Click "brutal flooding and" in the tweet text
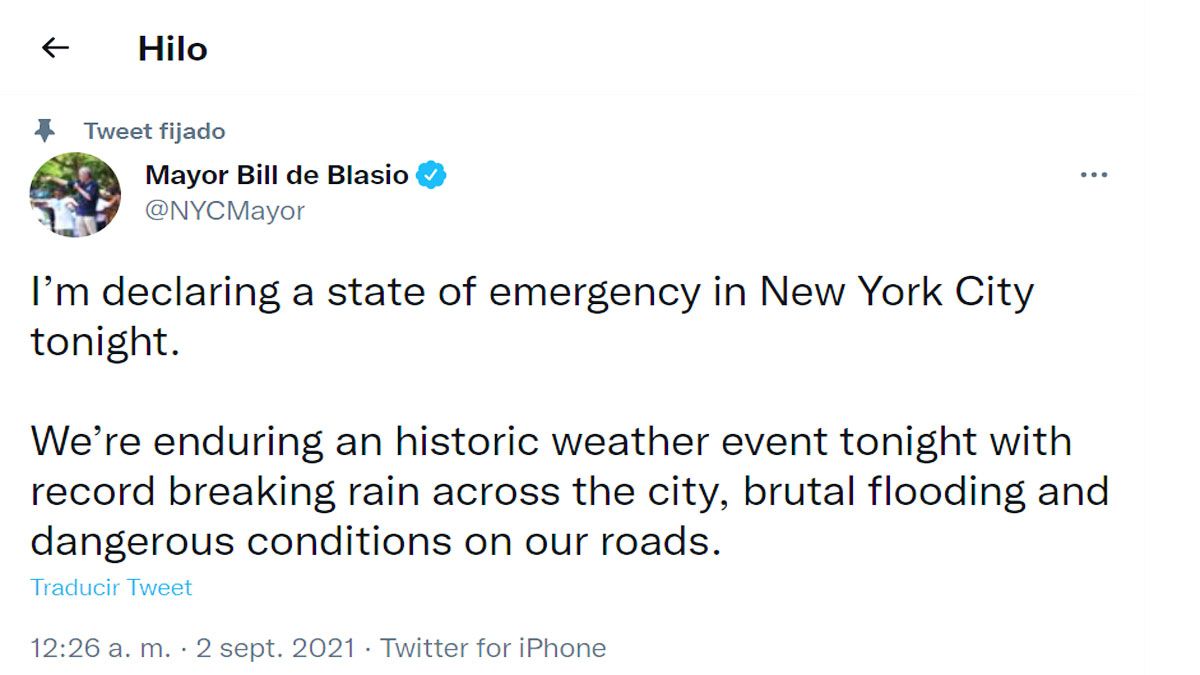Image resolution: width=1200 pixels, height=675 pixels. pos(926,492)
